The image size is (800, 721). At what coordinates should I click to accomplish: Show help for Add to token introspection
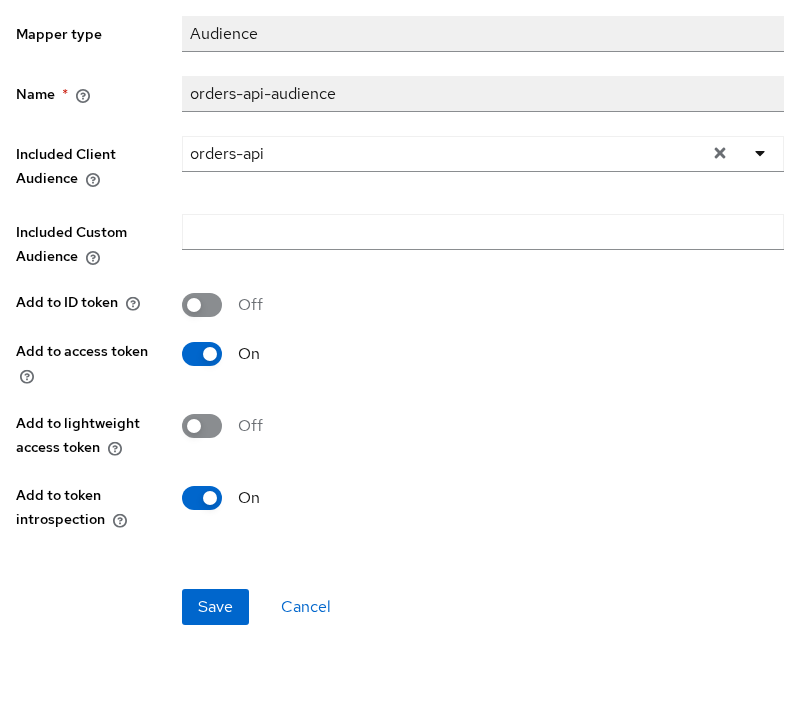[120, 520]
